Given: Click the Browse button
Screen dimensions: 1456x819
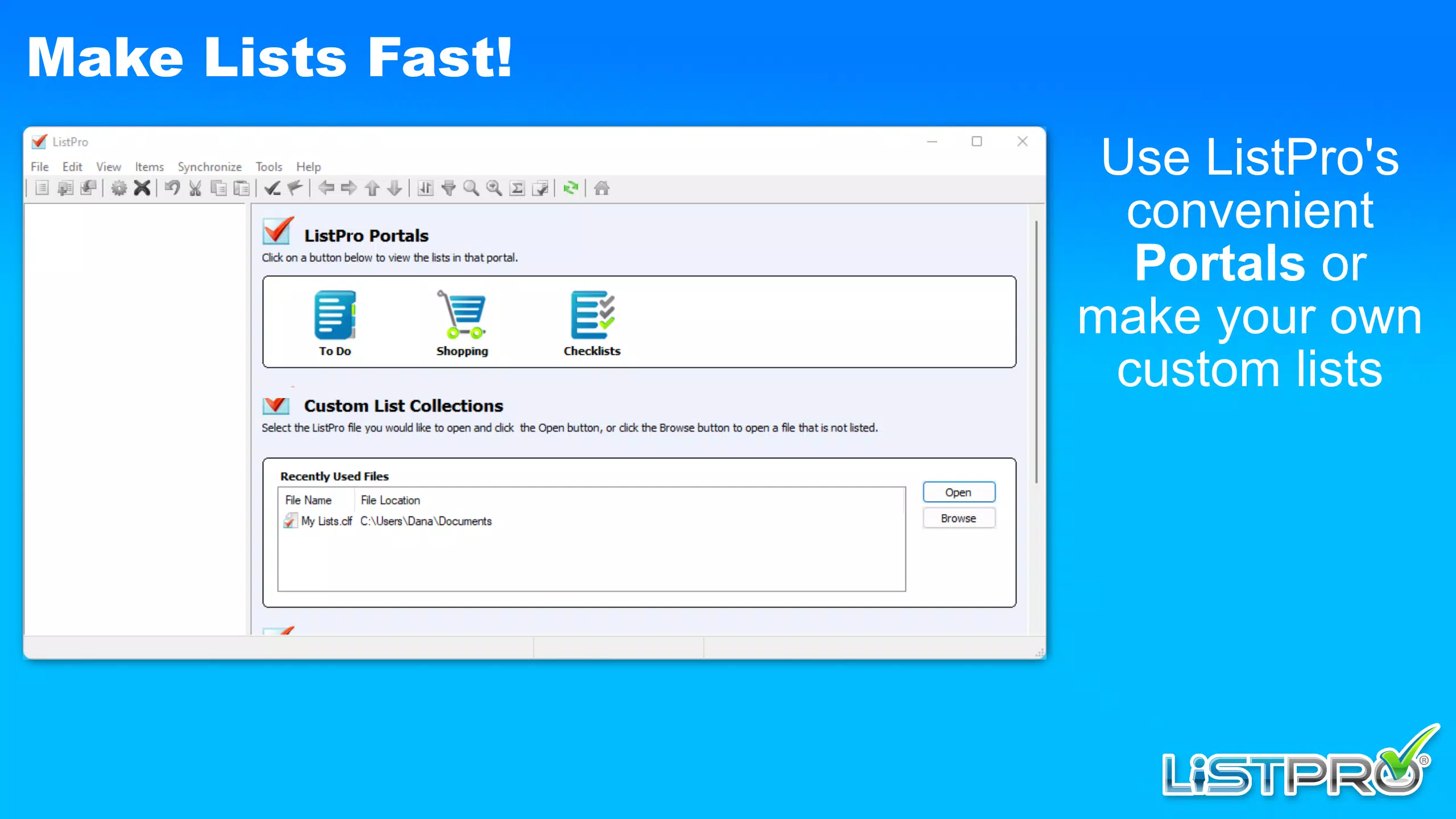Looking at the screenshot, I should (x=958, y=519).
